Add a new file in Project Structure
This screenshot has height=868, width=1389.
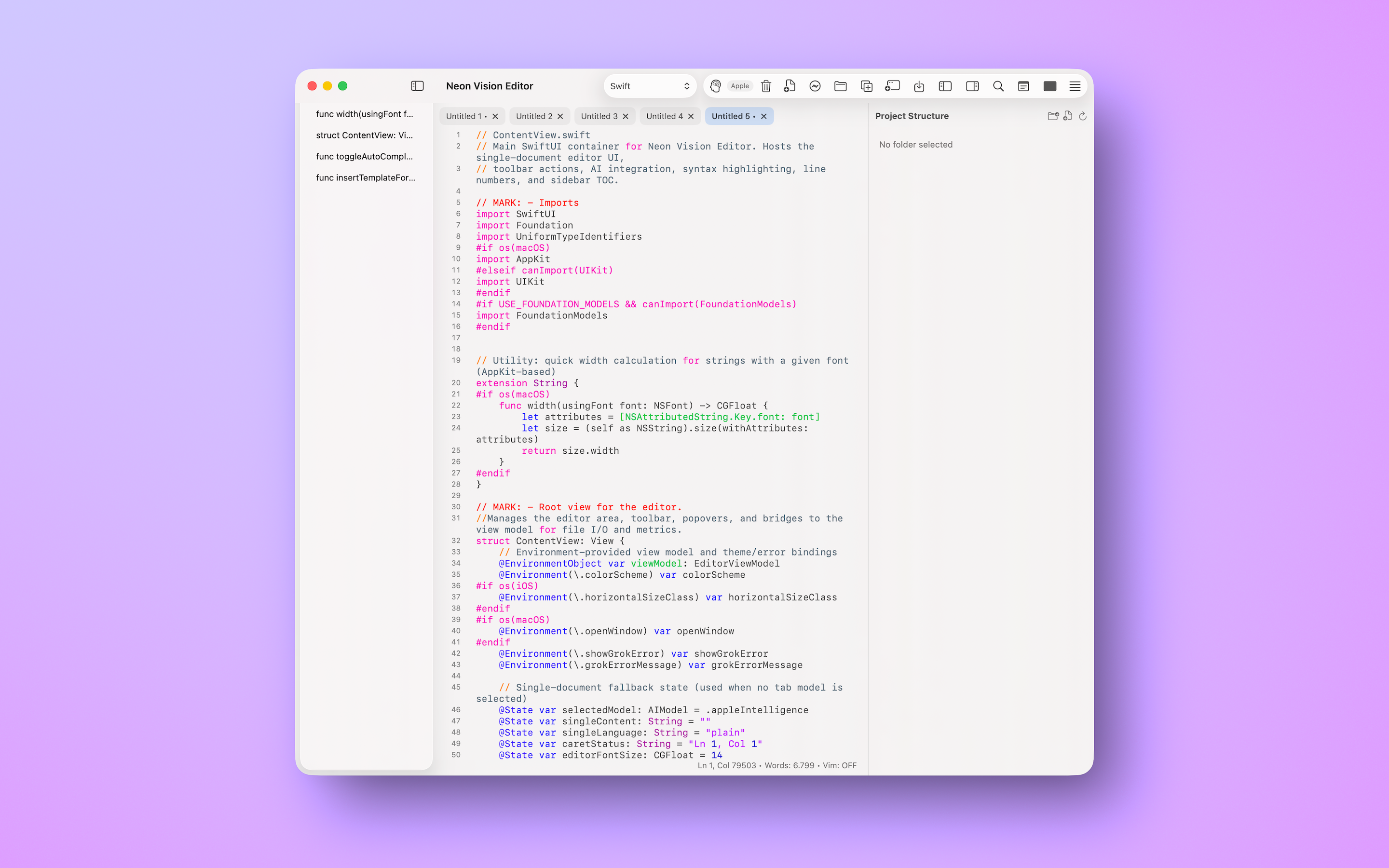(1068, 116)
